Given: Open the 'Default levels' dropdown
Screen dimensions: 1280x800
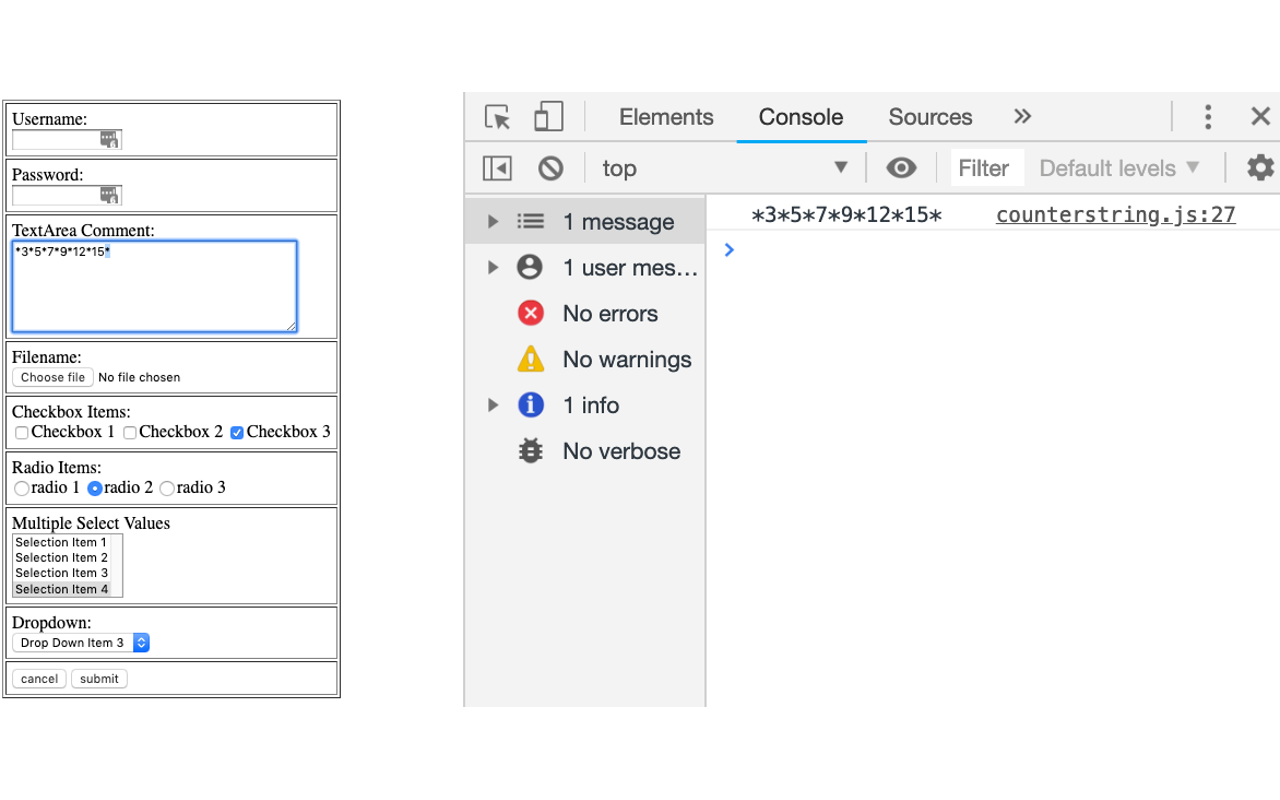Looking at the screenshot, I should pyautogui.click(x=1120, y=168).
